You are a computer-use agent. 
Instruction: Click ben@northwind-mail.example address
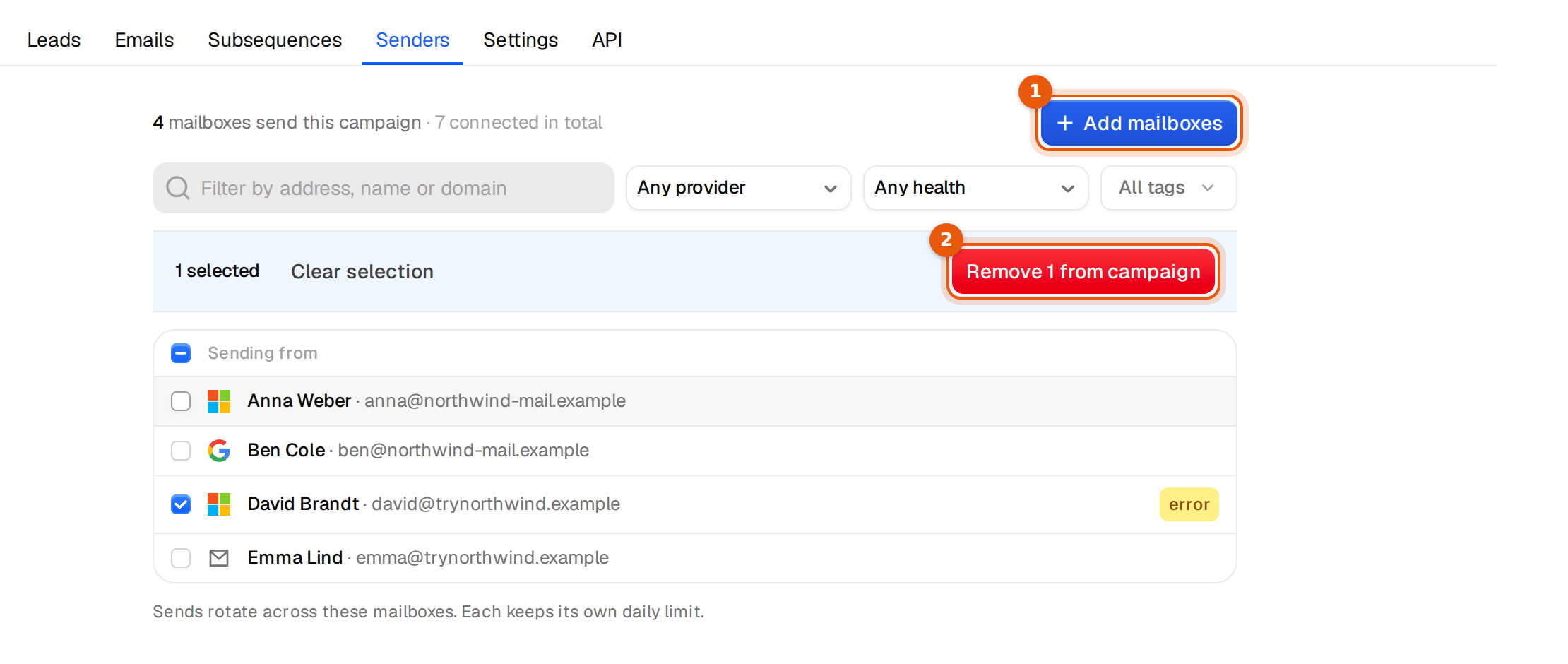click(x=463, y=450)
